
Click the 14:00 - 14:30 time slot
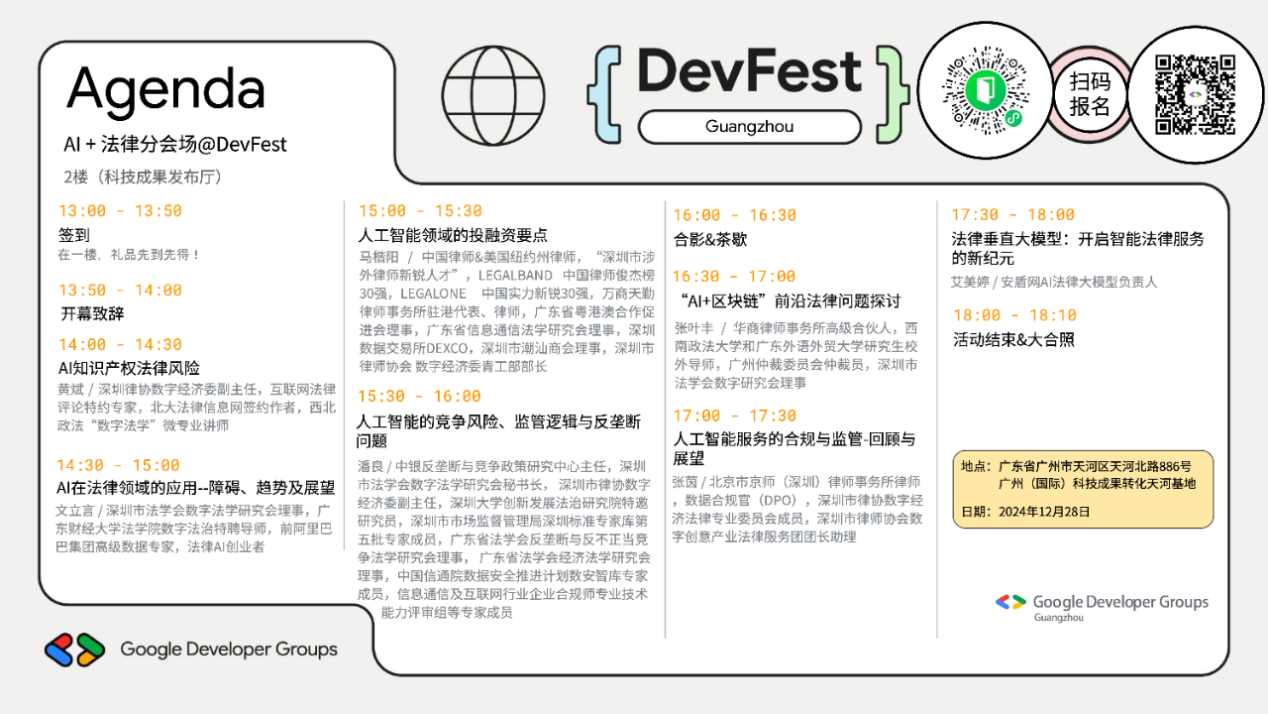pyautogui.click(x=120, y=344)
